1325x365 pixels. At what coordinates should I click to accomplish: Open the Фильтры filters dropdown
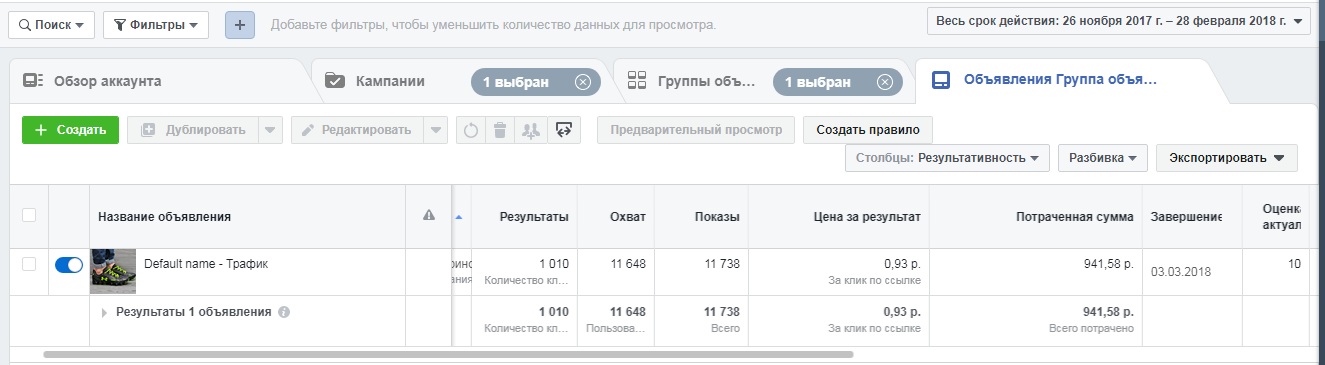click(155, 25)
